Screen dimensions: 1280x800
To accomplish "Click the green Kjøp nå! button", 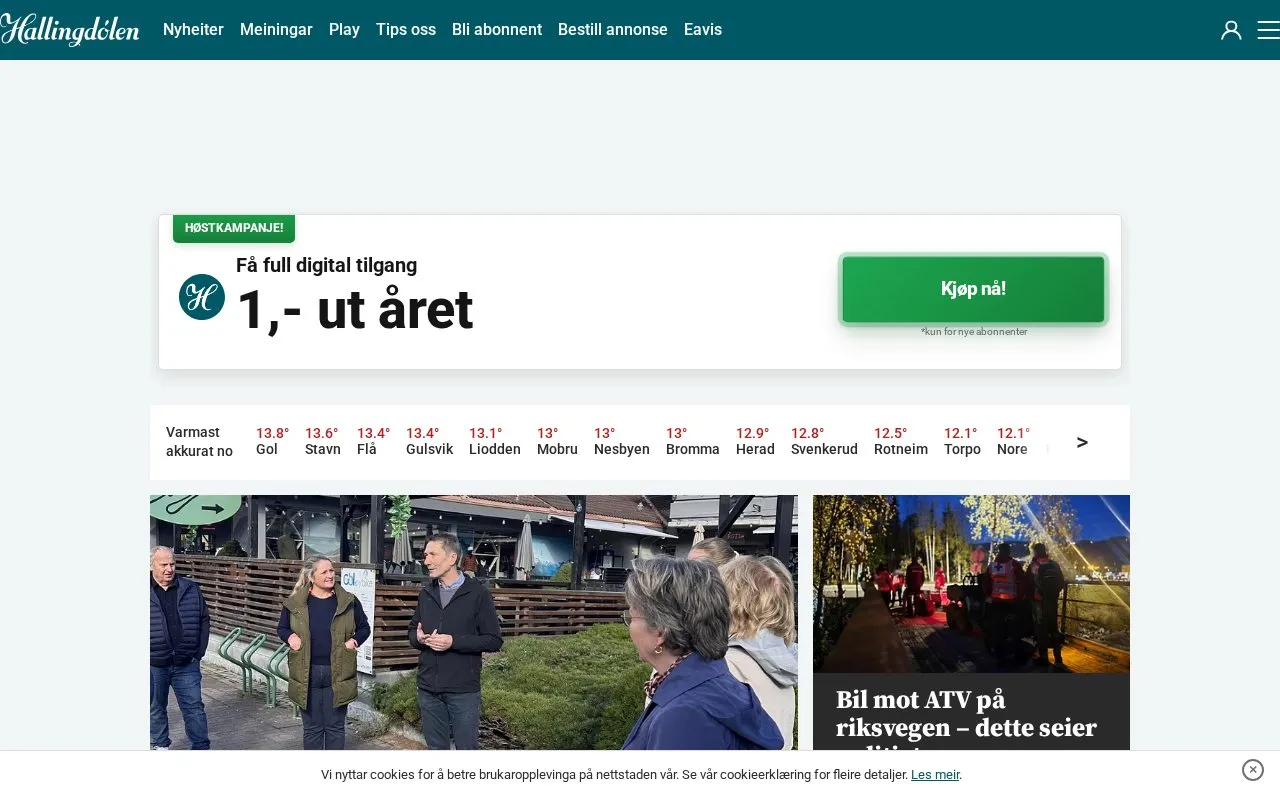I will pos(973,289).
